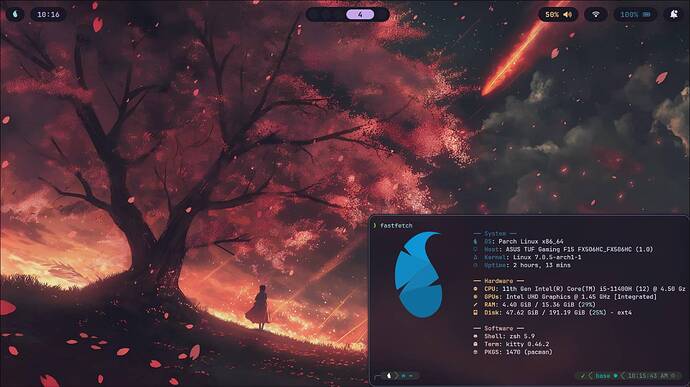Click the PKGS package icon
The width and height of the screenshot is (690, 387).
(475, 352)
